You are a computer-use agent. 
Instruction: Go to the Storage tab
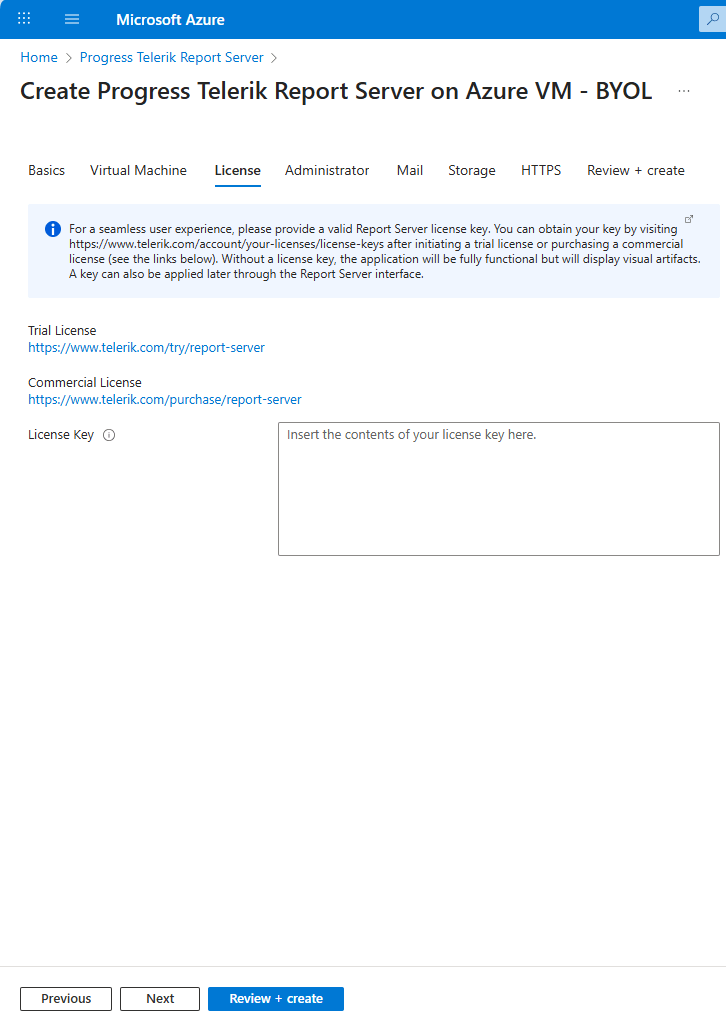click(472, 171)
